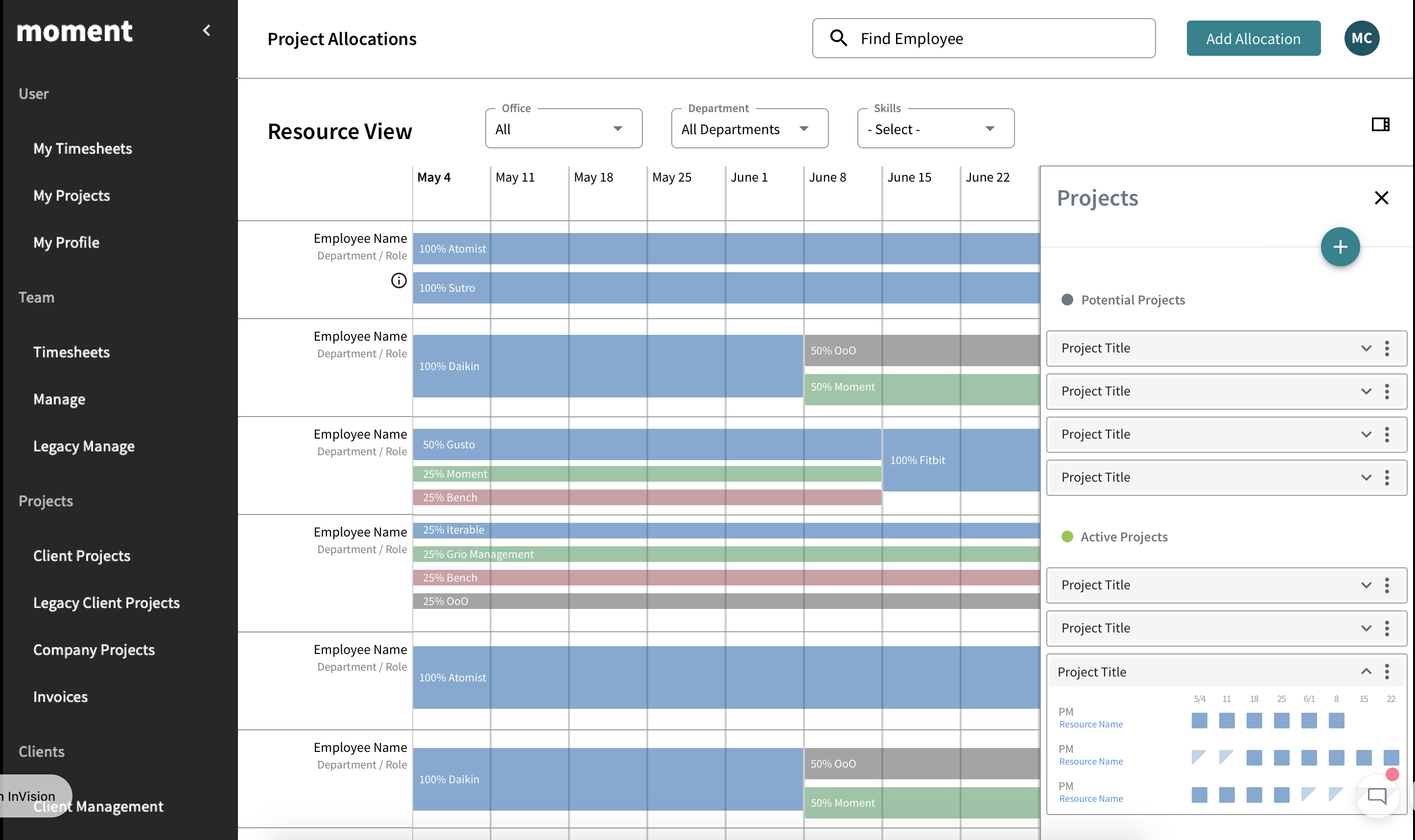
Task: Open Client Projects in sidebar
Action: click(x=81, y=556)
